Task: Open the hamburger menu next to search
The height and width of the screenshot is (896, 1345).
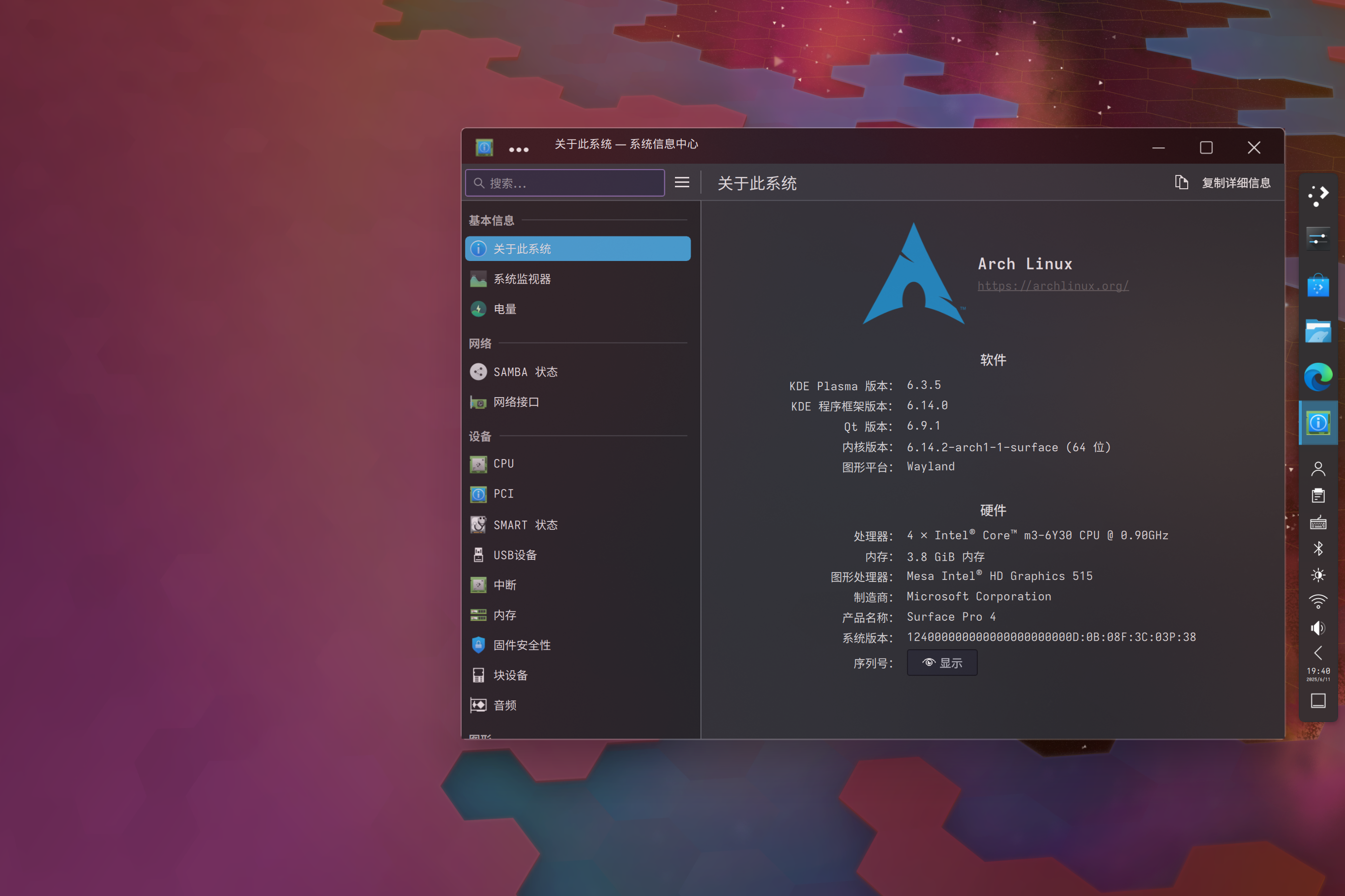Action: [x=682, y=182]
